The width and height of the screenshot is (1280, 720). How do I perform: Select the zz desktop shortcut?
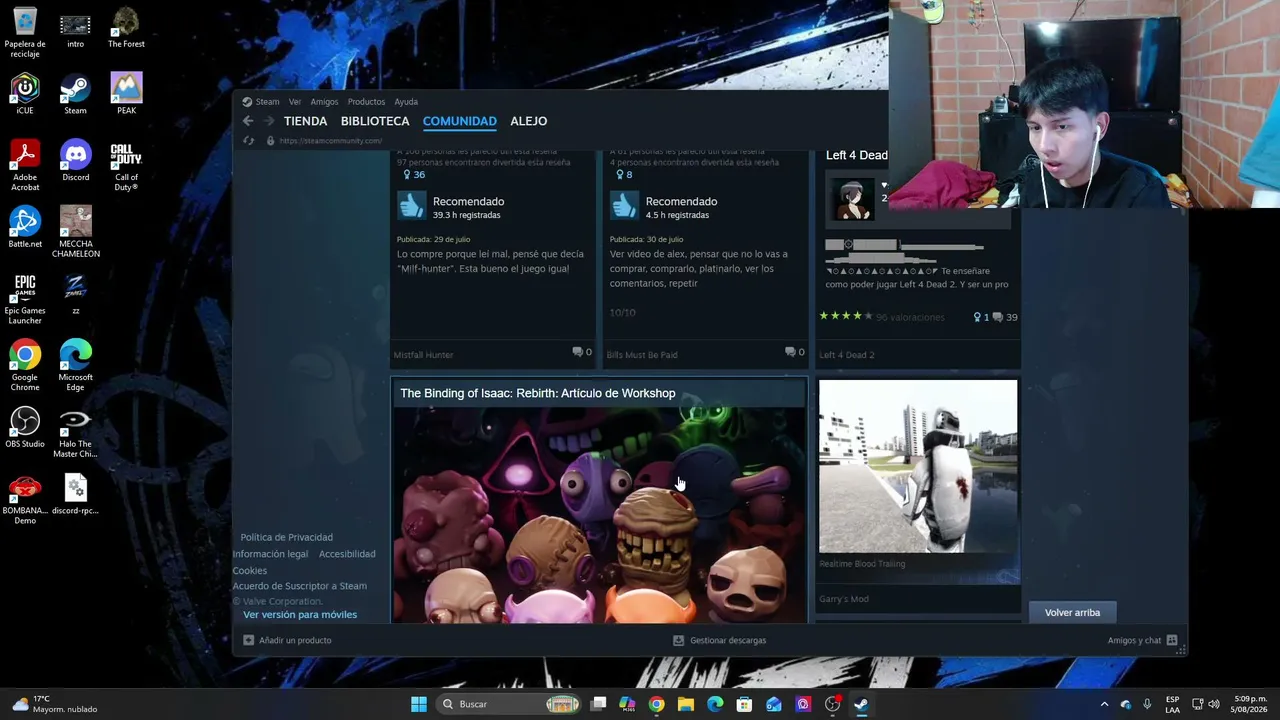[x=76, y=294]
